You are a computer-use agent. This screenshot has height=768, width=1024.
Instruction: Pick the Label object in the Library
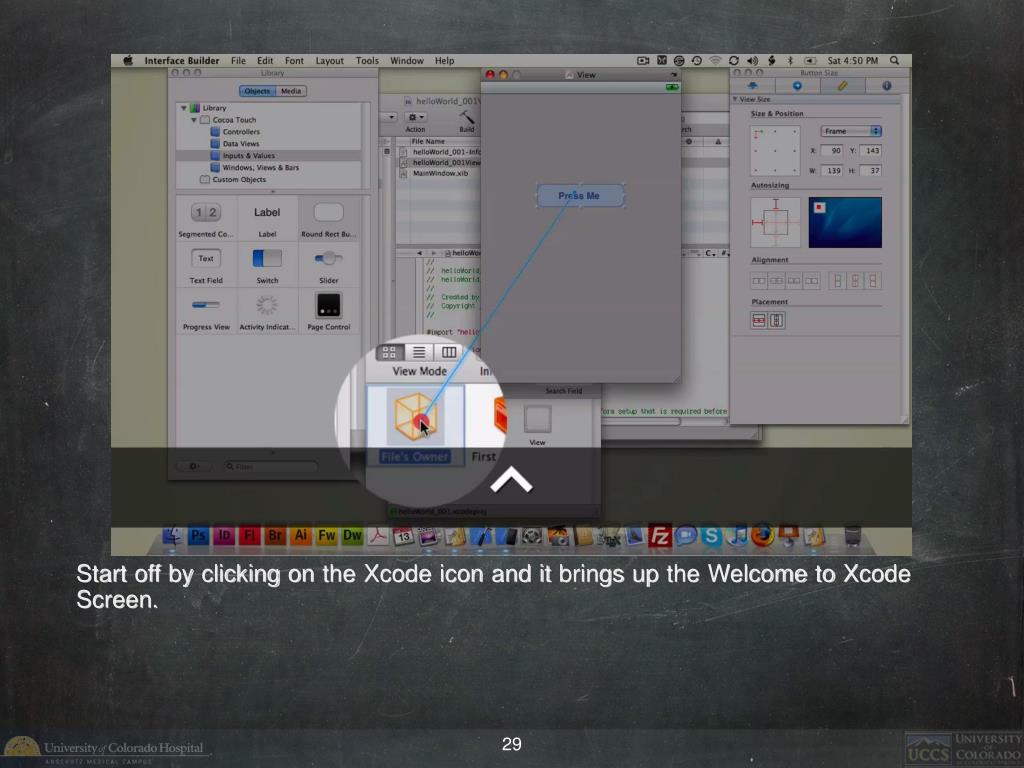click(267, 219)
